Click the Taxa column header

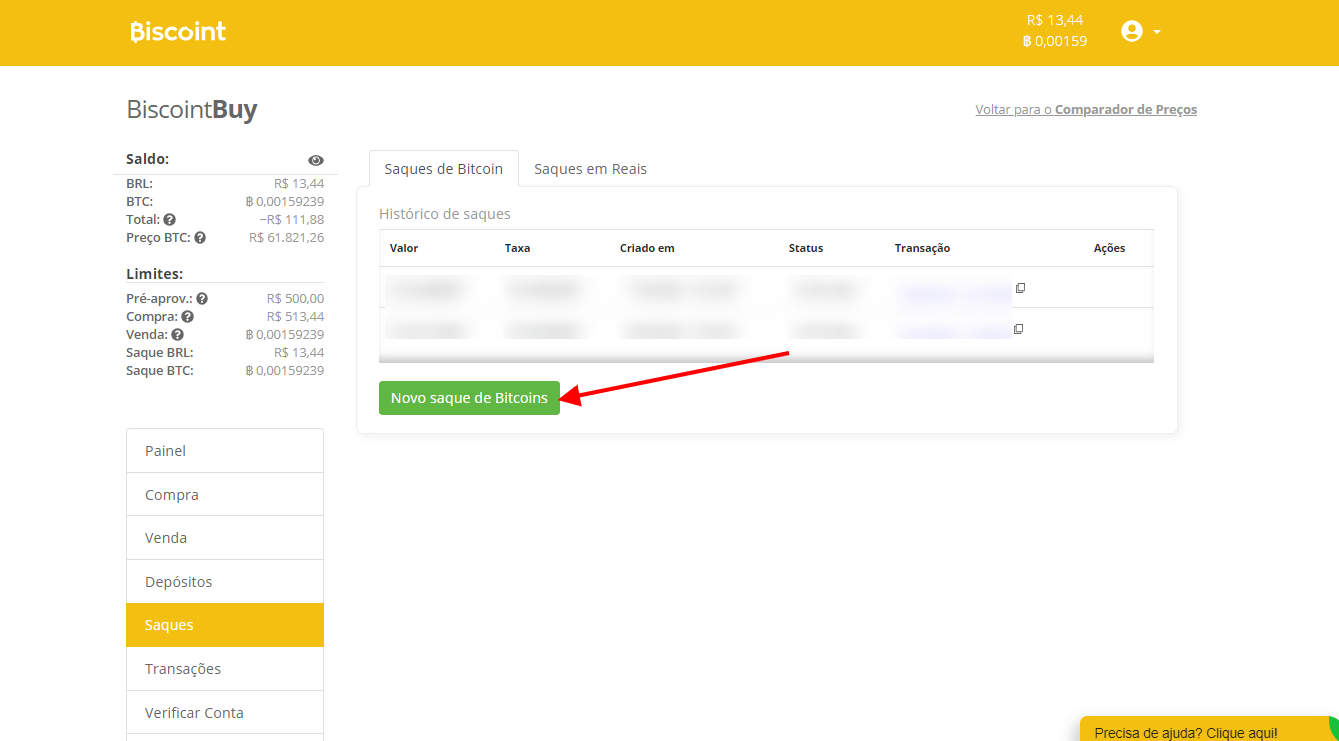(x=517, y=248)
